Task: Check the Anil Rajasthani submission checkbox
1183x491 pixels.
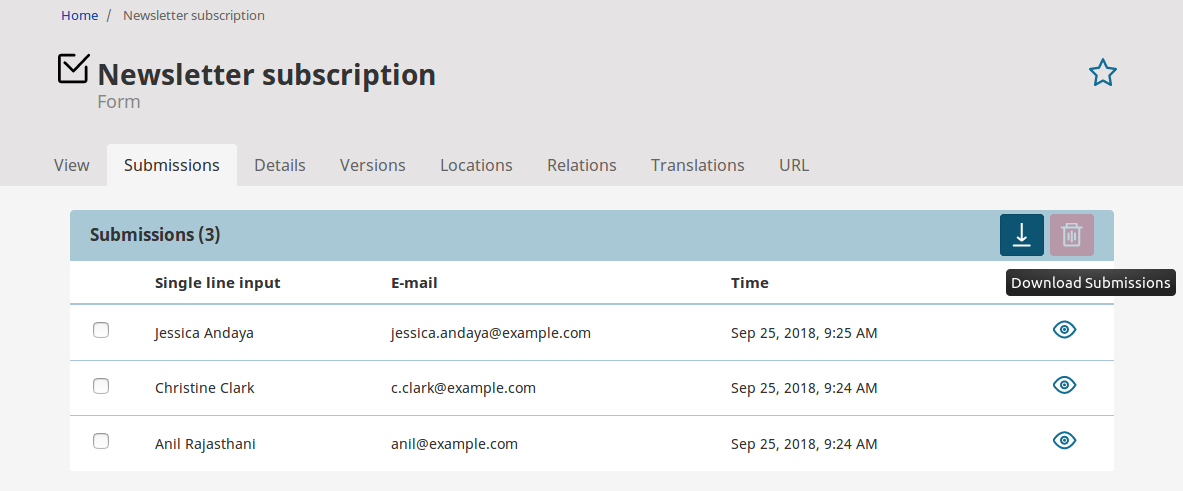Action: coord(101,441)
